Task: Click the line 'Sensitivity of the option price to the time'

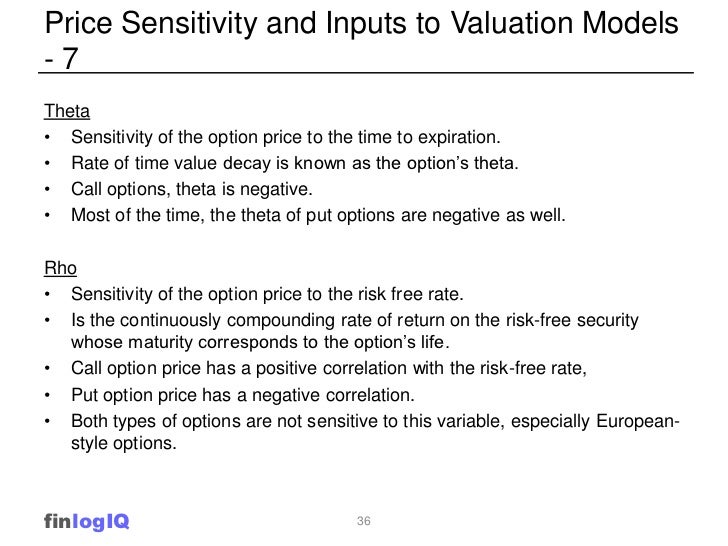Action: 286,137
